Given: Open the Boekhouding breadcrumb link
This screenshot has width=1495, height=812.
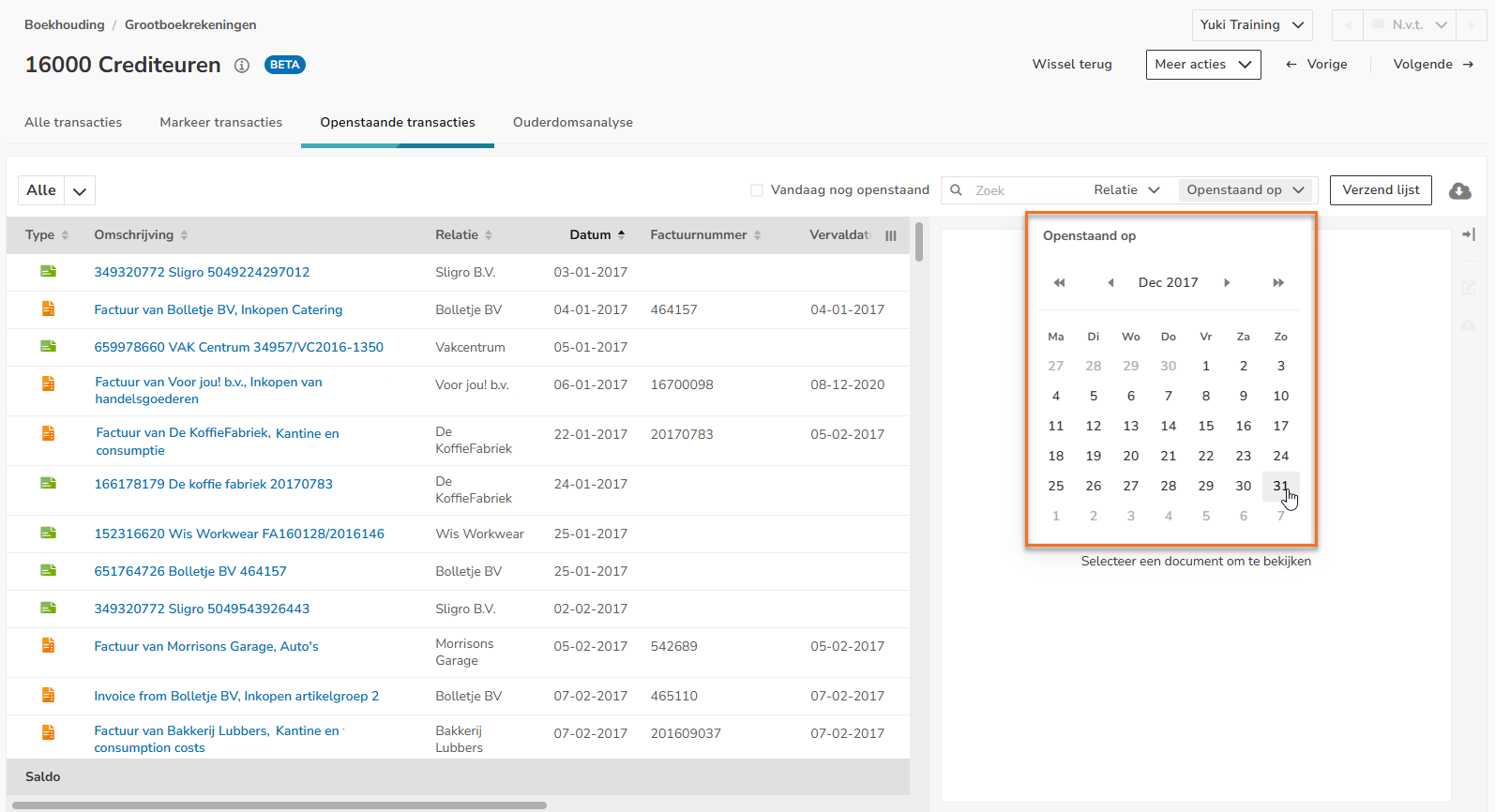Looking at the screenshot, I should point(65,25).
